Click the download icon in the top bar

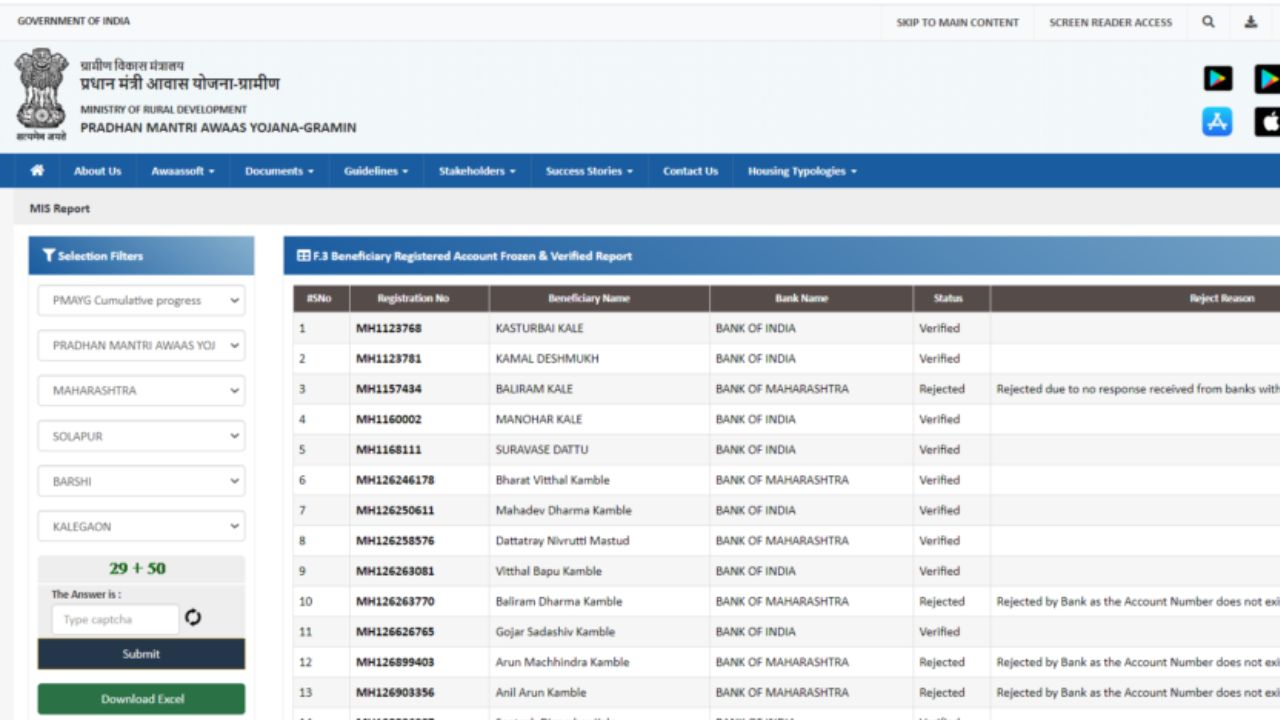[x=1251, y=21]
